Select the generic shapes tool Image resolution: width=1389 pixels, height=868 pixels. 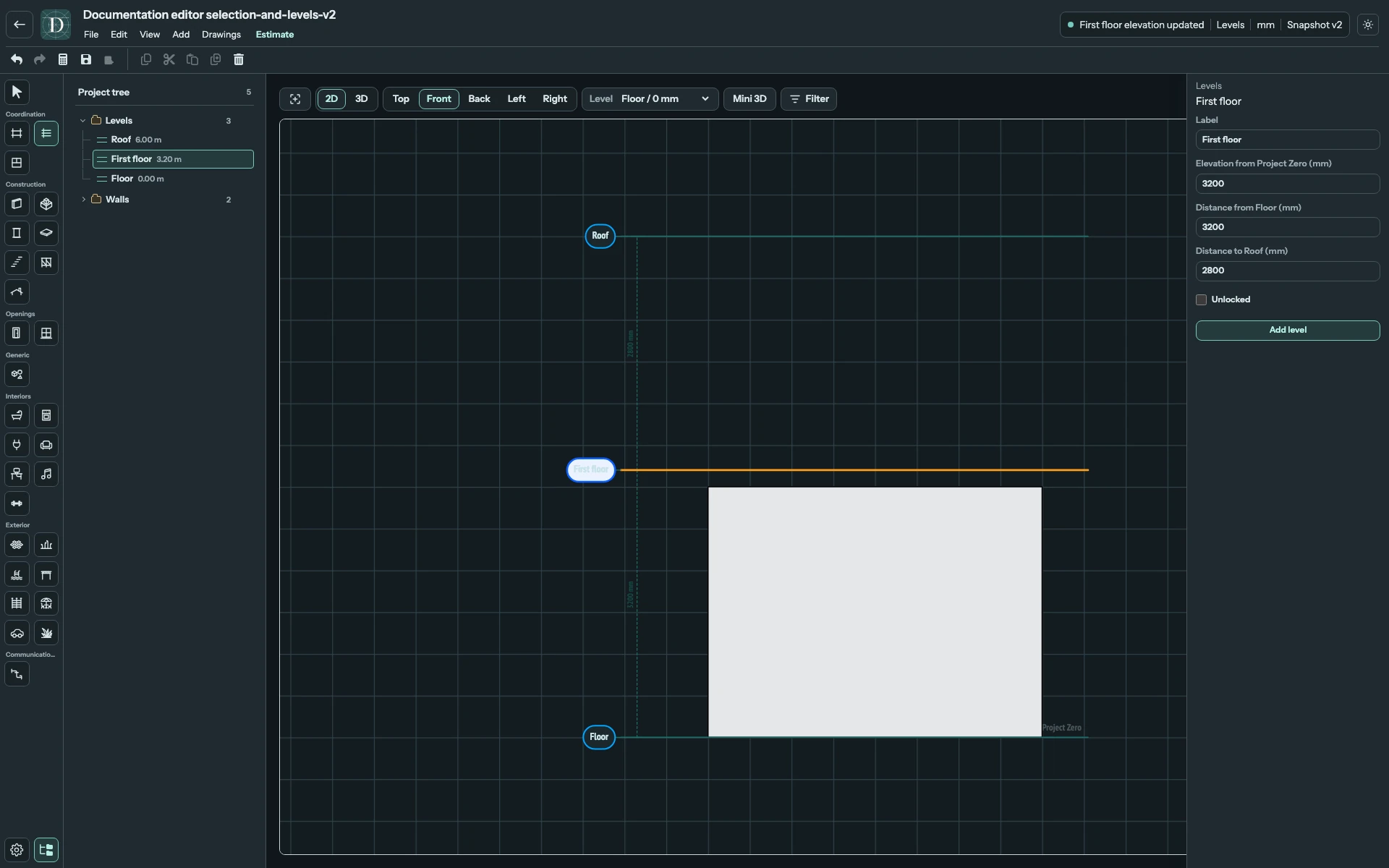click(x=17, y=375)
